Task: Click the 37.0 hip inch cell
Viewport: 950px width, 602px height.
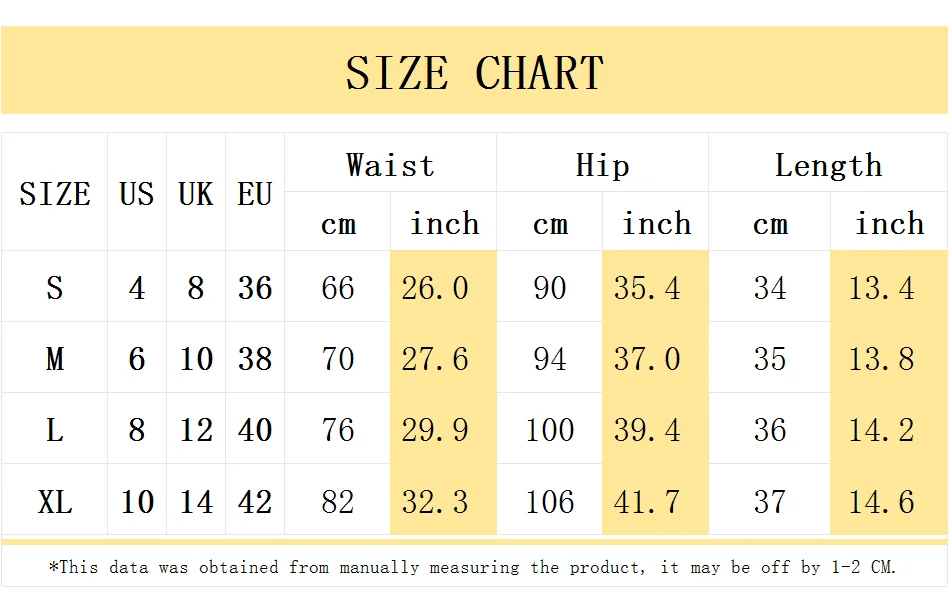Action: [656, 357]
